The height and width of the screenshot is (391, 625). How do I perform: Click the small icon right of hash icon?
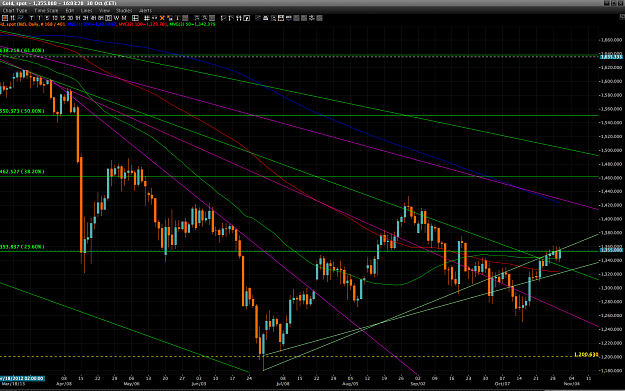tap(154, 18)
